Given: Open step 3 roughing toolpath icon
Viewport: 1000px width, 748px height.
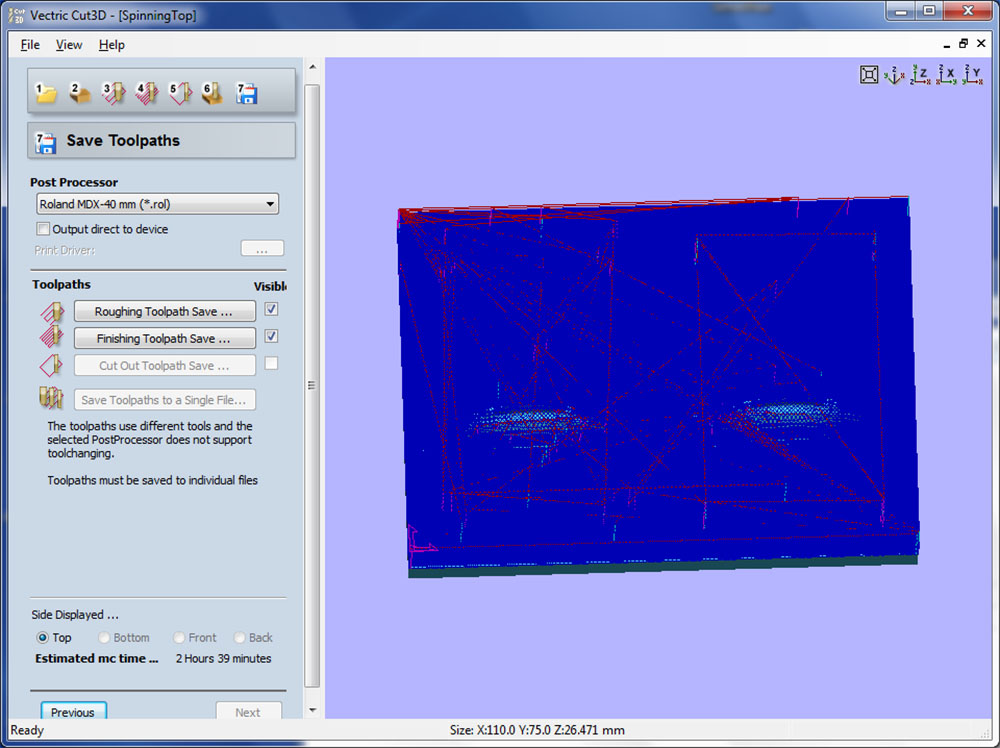Looking at the screenshot, I should click(x=114, y=93).
